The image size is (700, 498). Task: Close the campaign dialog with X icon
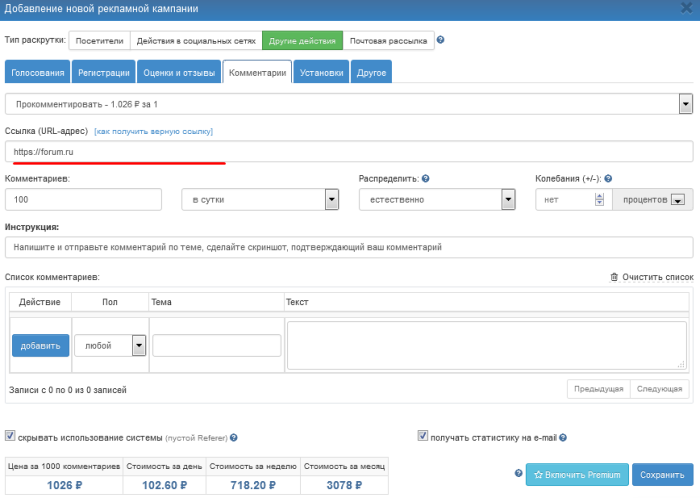tap(685, 8)
